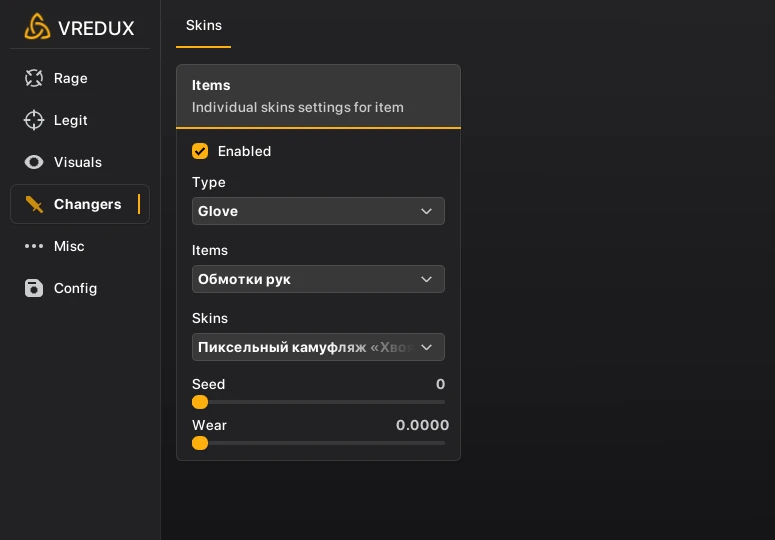Click the Wear slider handle
Image resolution: width=775 pixels, height=540 pixels.
coord(200,443)
